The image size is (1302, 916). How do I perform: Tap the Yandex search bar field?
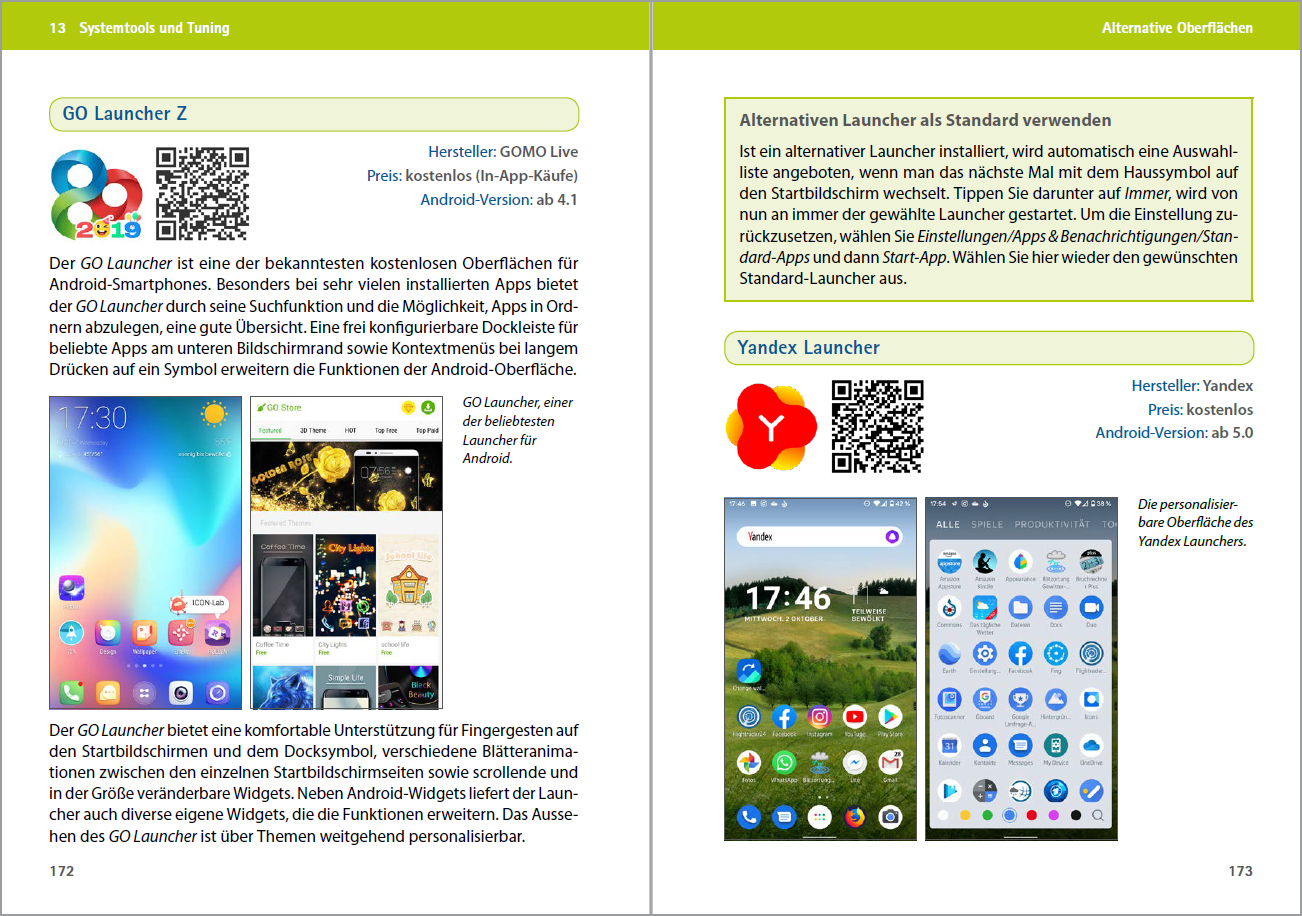tap(819, 537)
